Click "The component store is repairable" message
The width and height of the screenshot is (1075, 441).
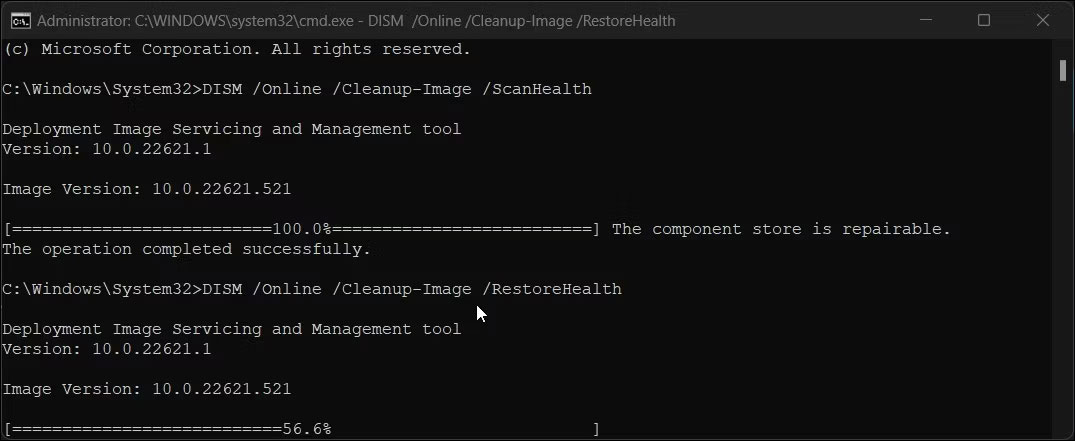click(781, 229)
